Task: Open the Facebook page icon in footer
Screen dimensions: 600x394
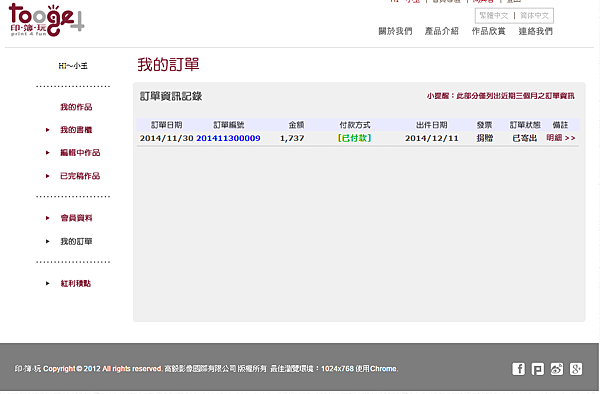Action: tap(518, 369)
